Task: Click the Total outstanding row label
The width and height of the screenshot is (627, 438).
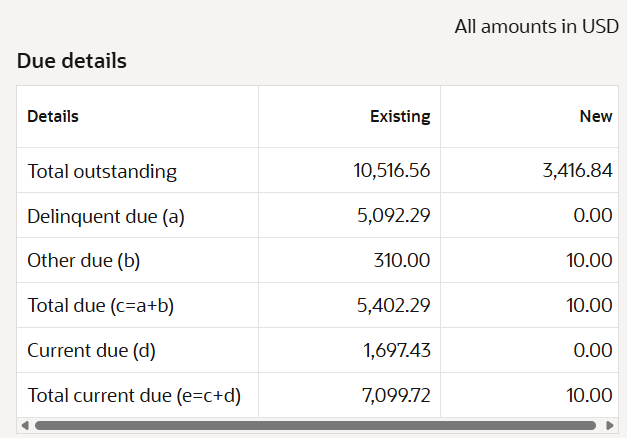Action: point(102,171)
